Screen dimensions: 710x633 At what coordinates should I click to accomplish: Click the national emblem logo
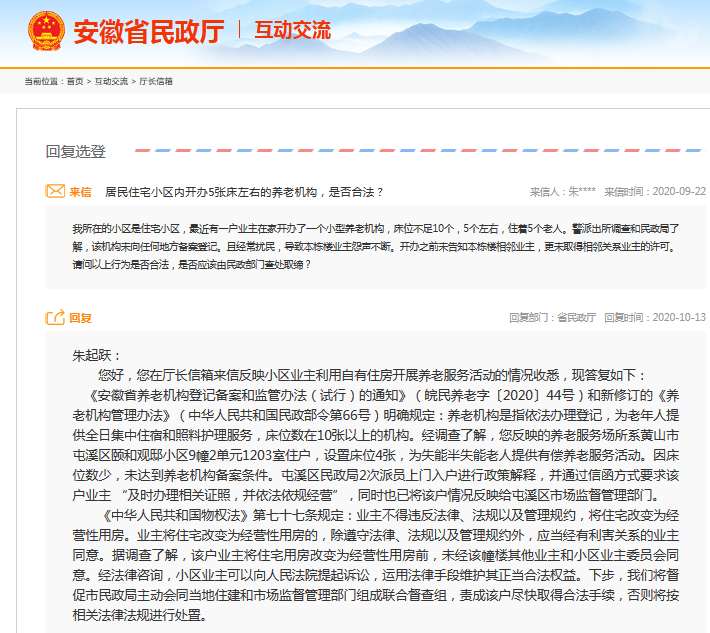pyautogui.click(x=46, y=31)
